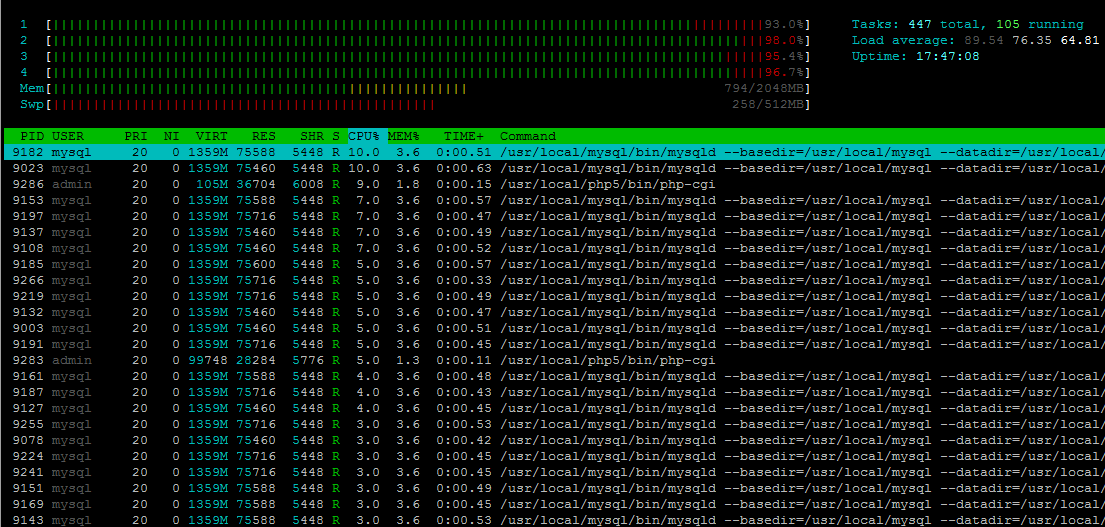1105x527 pixels.
Task: Select the process row with PID 9219
Action: point(554,296)
